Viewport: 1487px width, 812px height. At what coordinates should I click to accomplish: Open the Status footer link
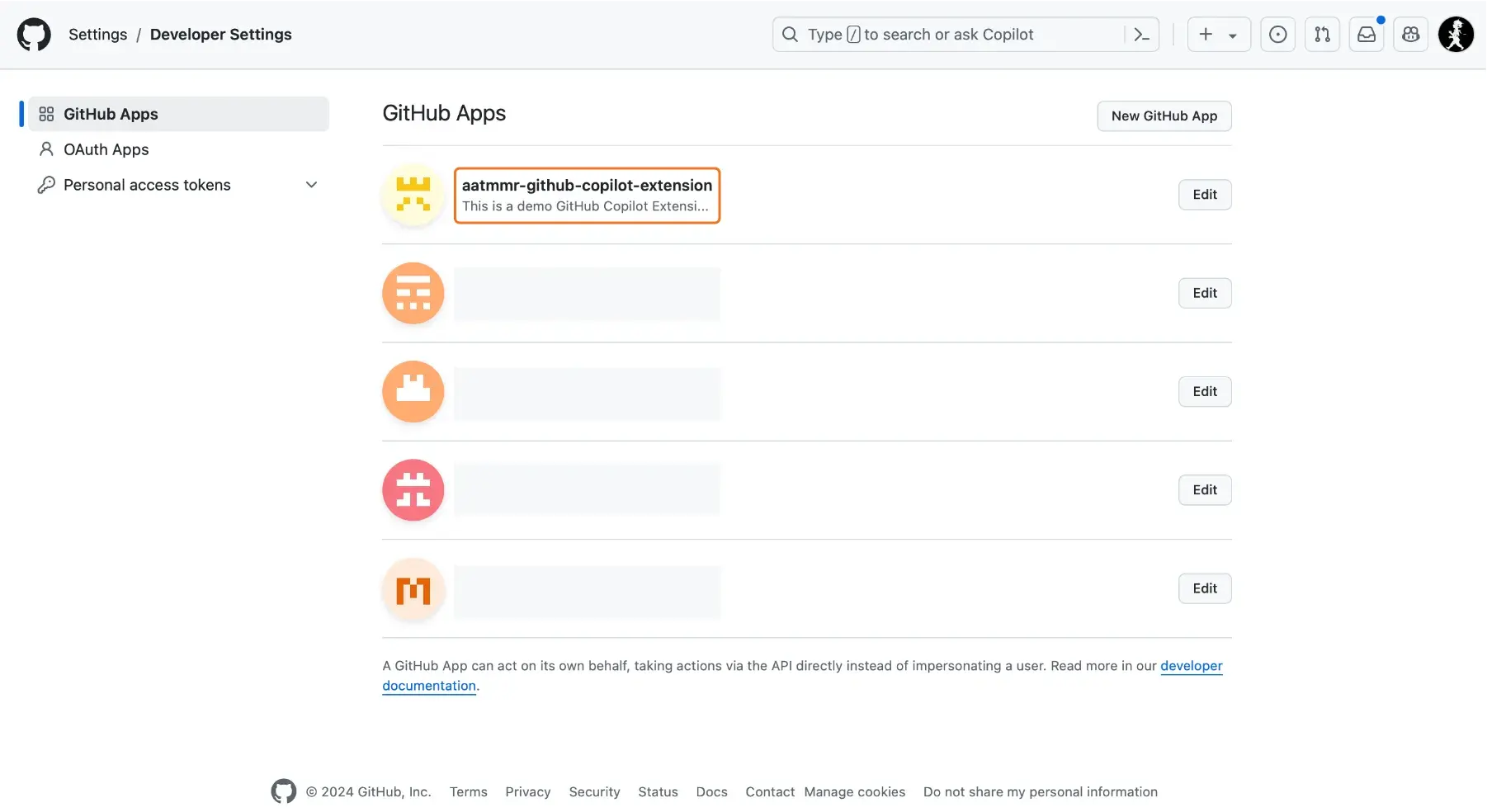pos(658,792)
